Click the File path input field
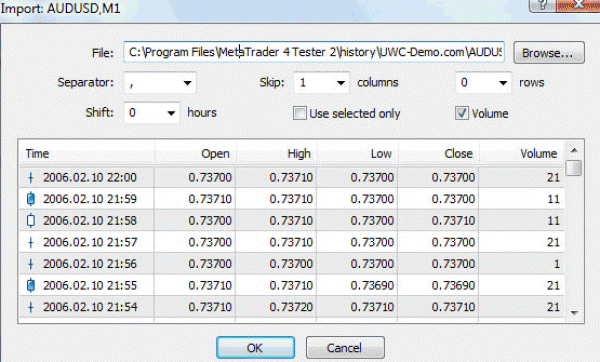 pyautogui.click(x=314, y=52)
